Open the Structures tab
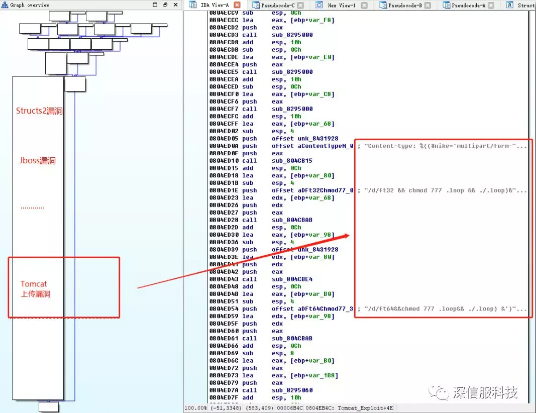This screenshot has height=413, width=536. click(520, 5)
